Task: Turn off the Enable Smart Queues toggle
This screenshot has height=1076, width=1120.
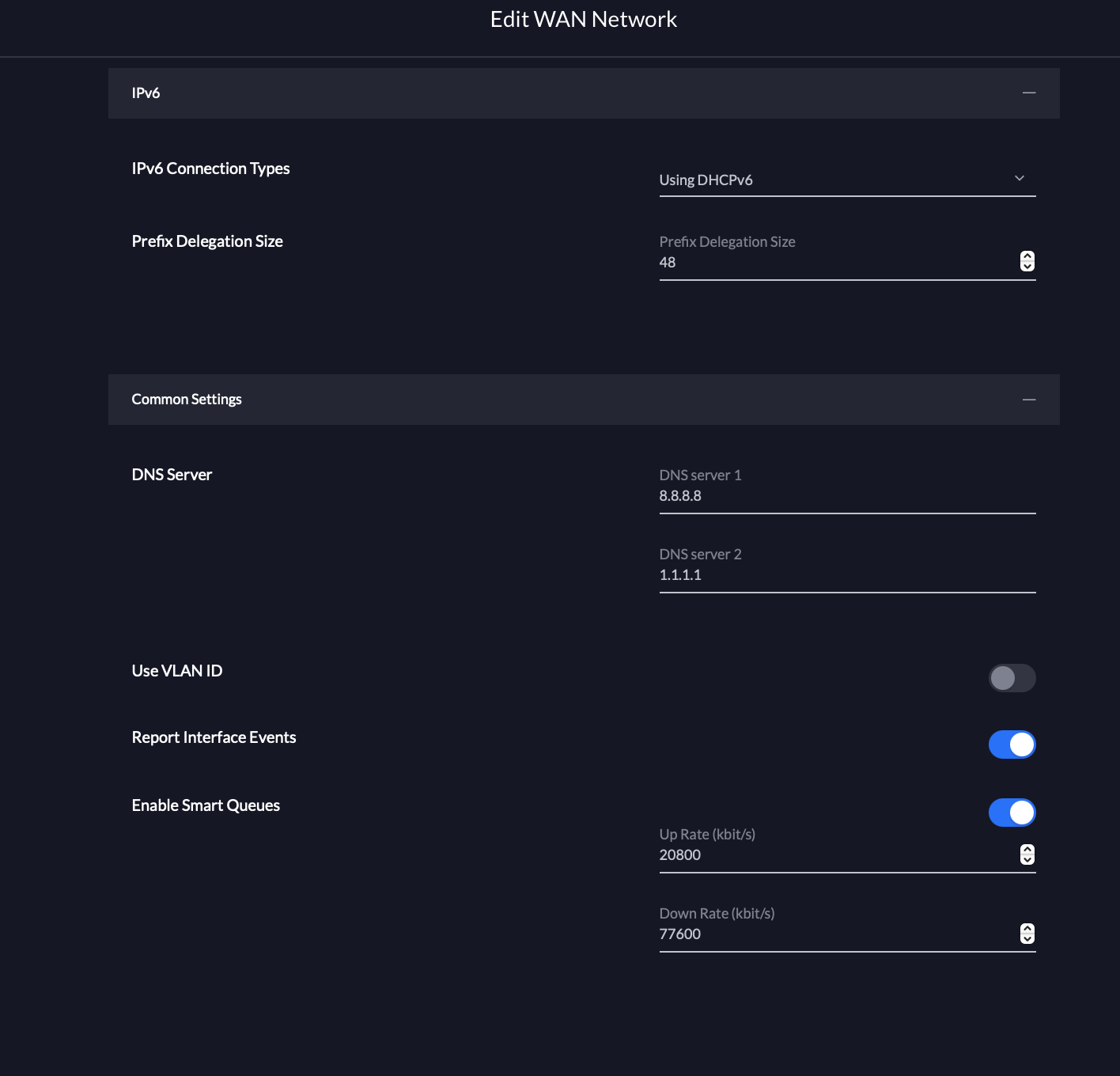Action: click(x=1012, y=813)
